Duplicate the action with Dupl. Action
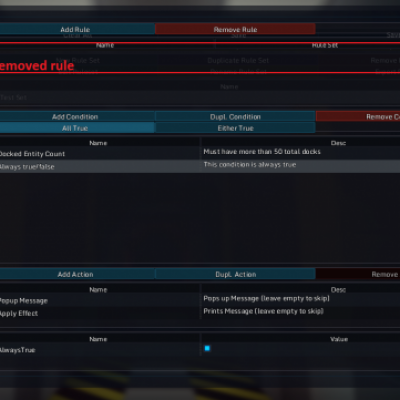 [x=235, y=274]
